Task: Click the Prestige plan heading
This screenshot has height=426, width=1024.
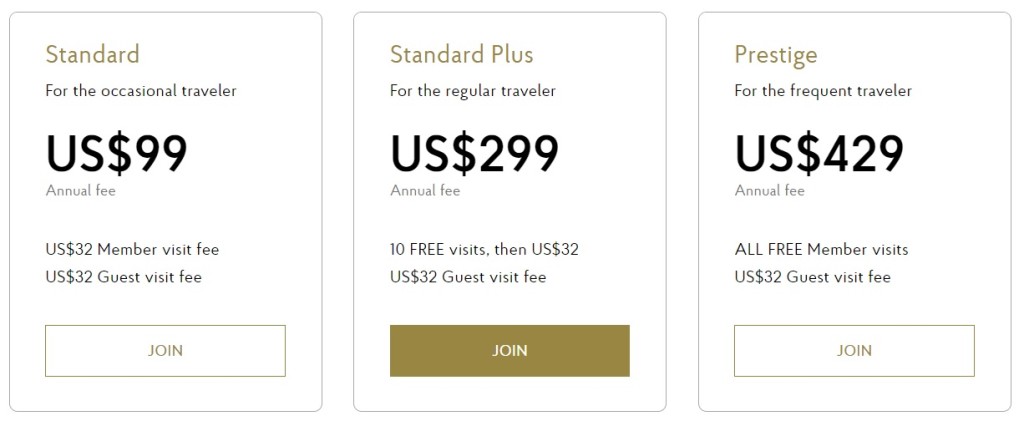Action: [x=775, y=54]
